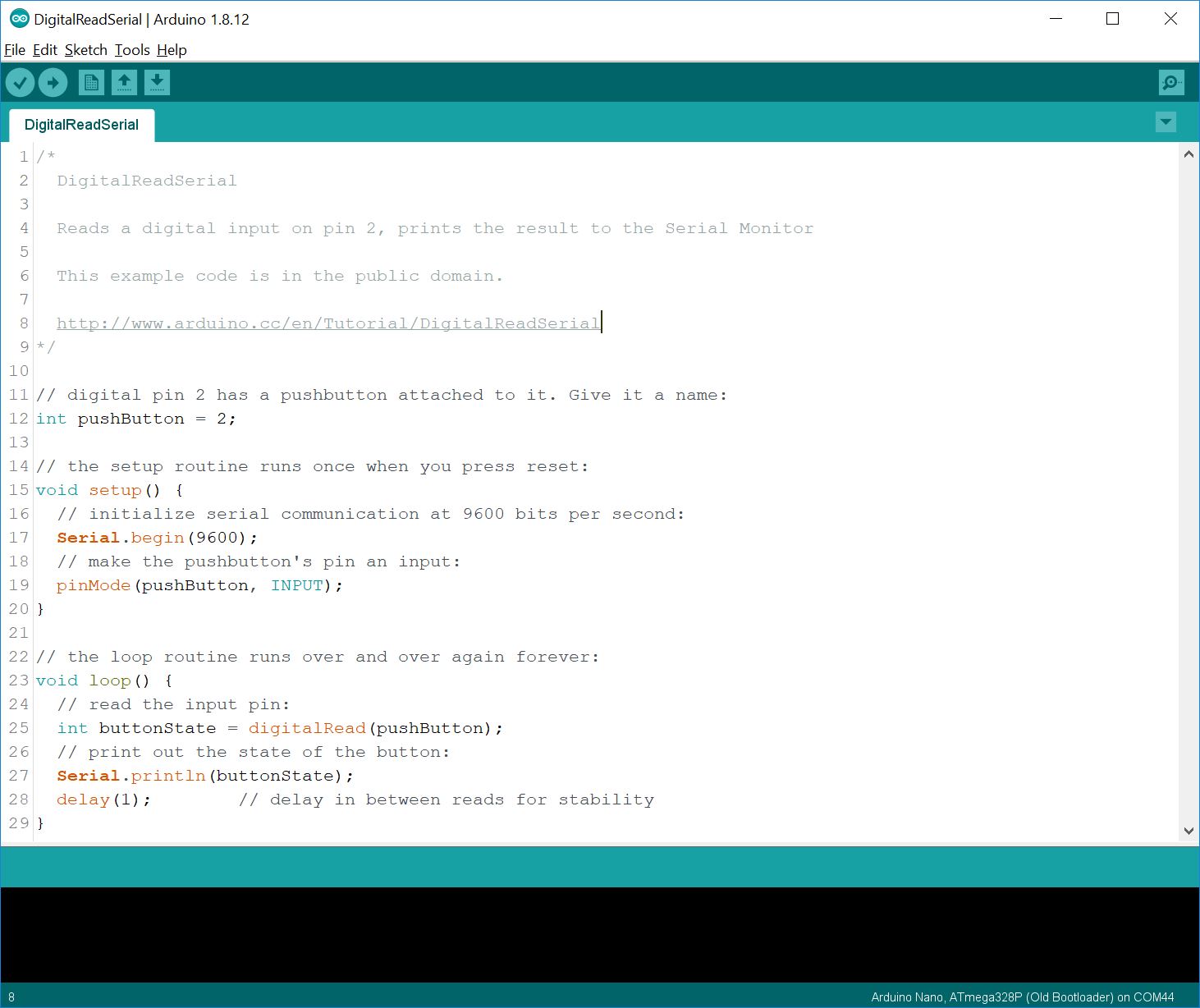Open the Sketch menu
The image size is (1200, 1008).
coord(85,50)
